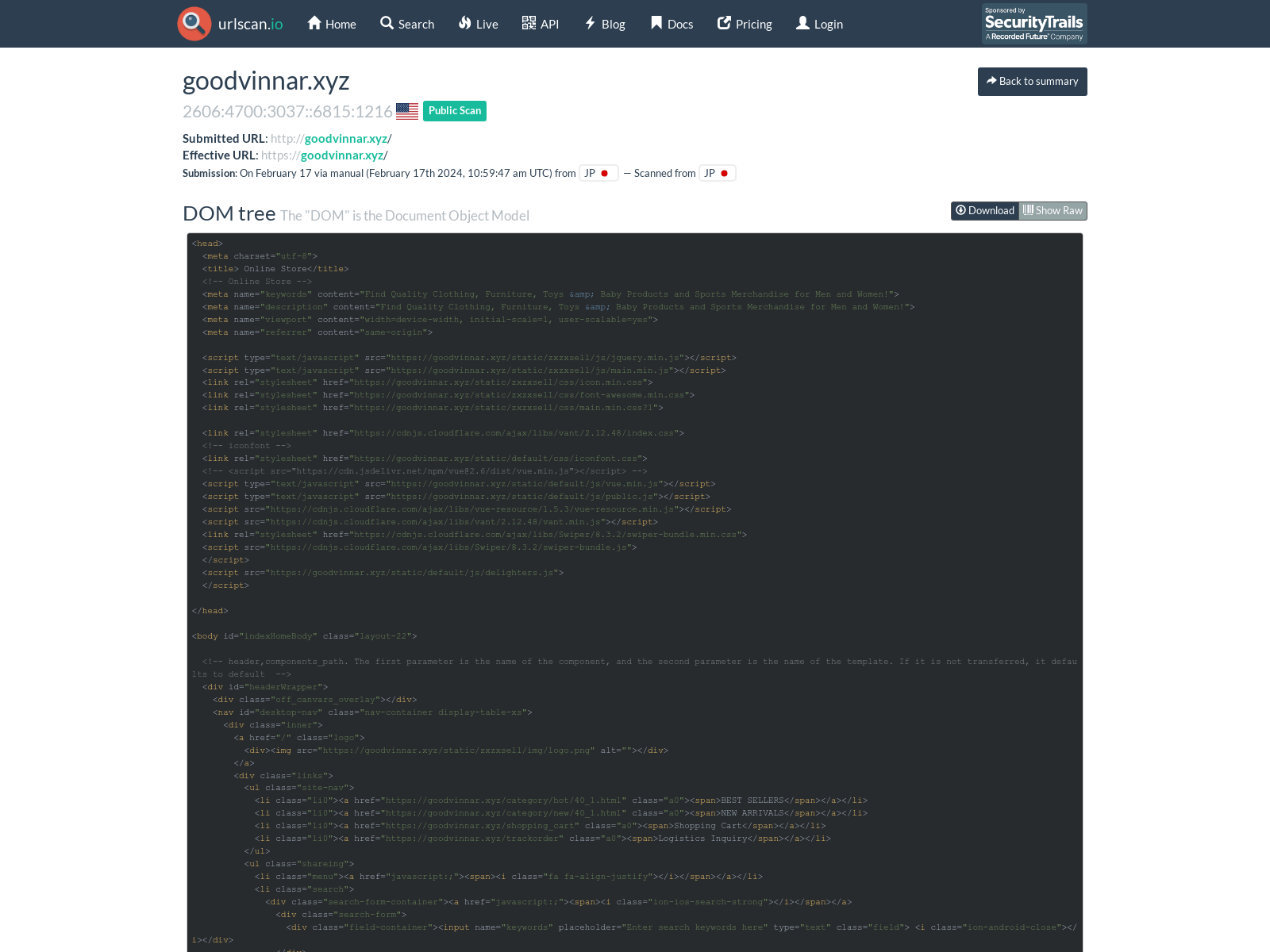The height and width of the screenshot is (952, 1270).
Task: Click the jquery.min.js script line
Action: [x=469, y=358]
